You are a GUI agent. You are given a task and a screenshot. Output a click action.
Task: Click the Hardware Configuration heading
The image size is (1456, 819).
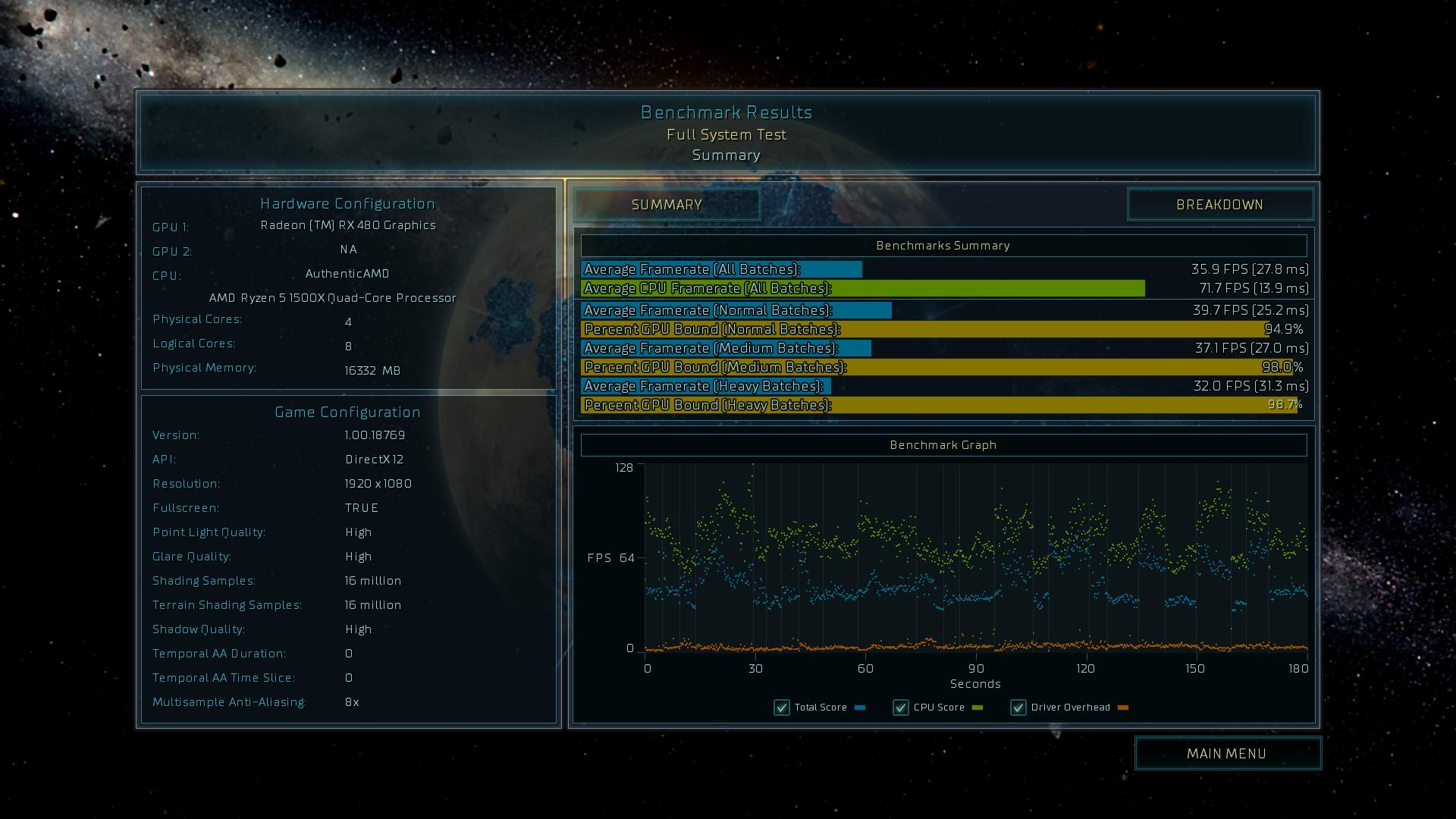(x=347, y=203)
